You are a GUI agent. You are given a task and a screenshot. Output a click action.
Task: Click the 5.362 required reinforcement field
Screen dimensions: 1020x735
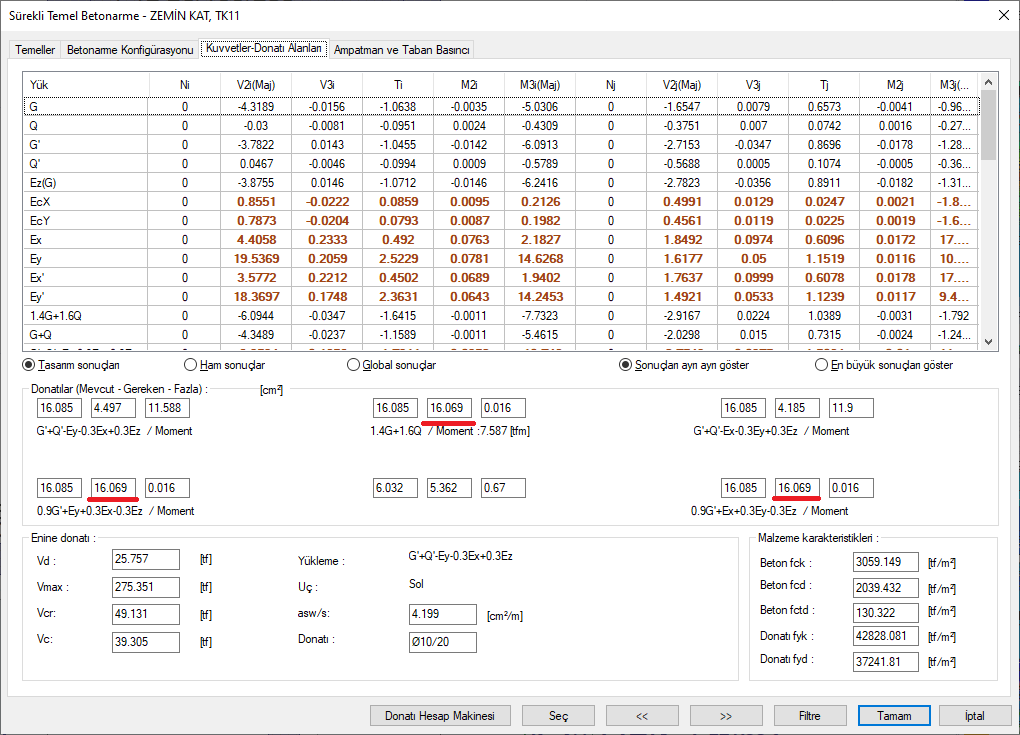(450, 488)
